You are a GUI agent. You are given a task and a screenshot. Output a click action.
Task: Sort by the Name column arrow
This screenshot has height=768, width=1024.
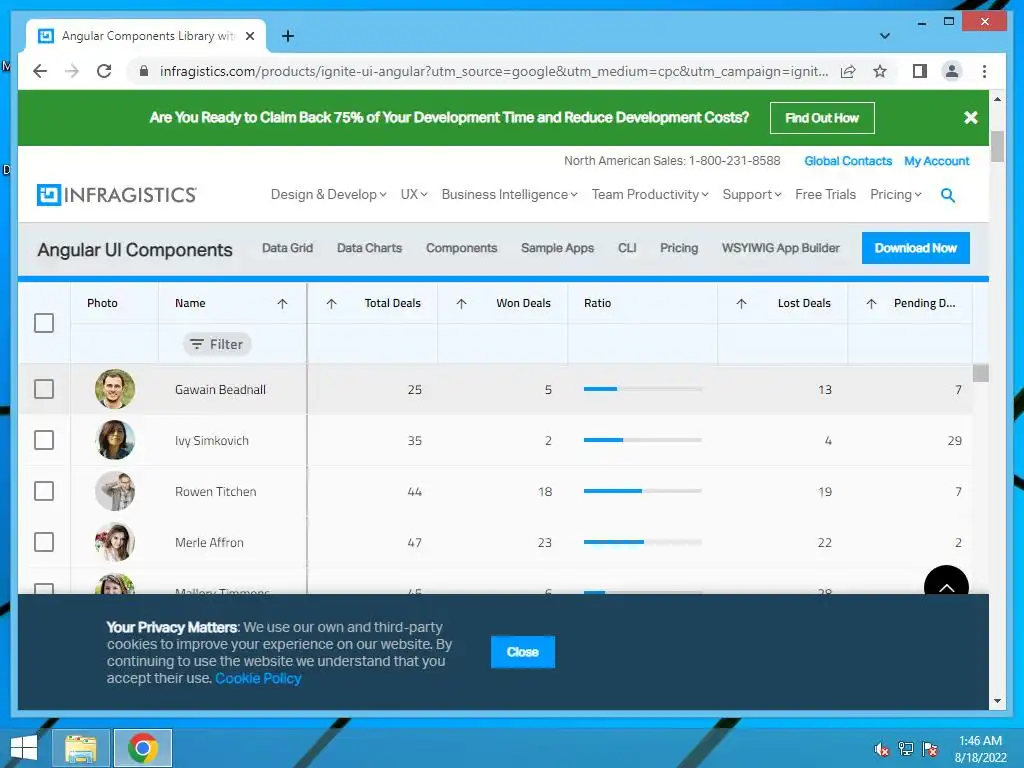coord(282,303)
